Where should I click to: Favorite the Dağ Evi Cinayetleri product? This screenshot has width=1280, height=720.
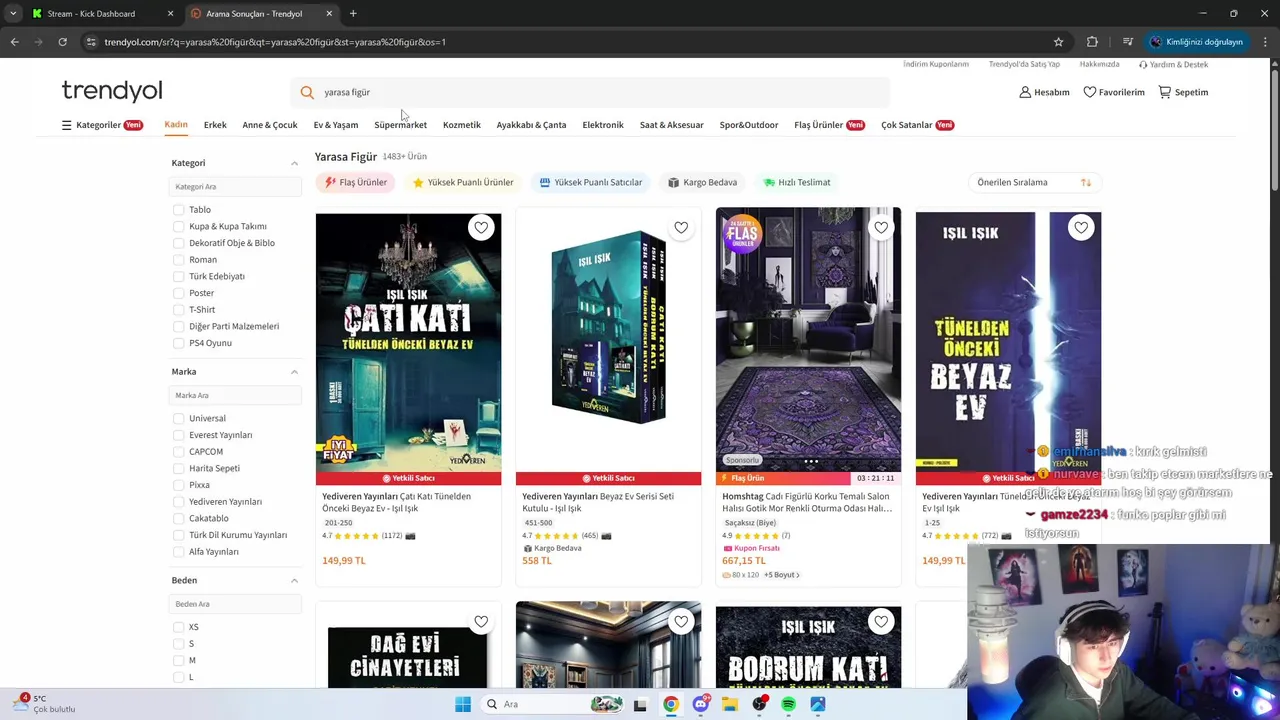click(481, 622)
